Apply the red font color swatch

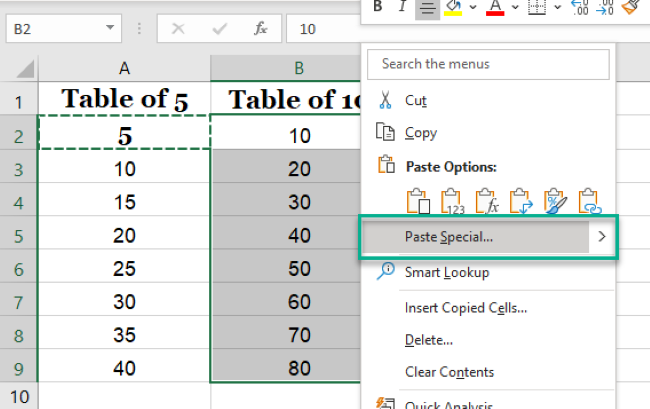[x=494, y=8]
